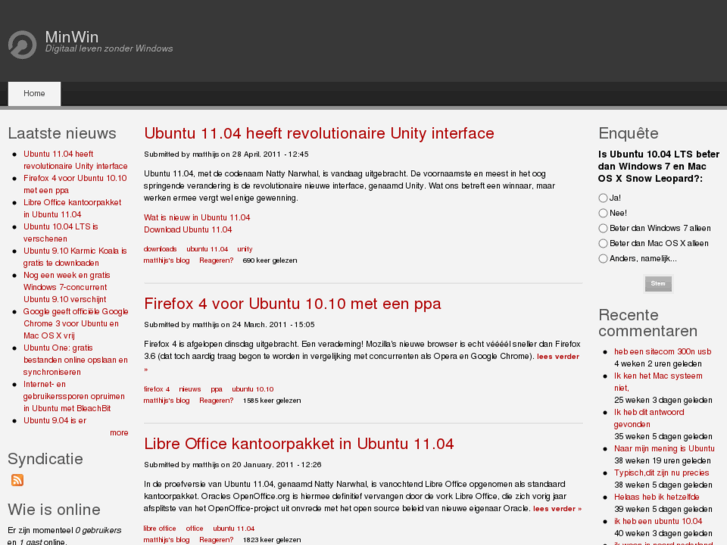This screenshot has height=545, width=727.
Task: Open sidebar news 'Ubuntu 9.04 is er'
Action: 55,421
